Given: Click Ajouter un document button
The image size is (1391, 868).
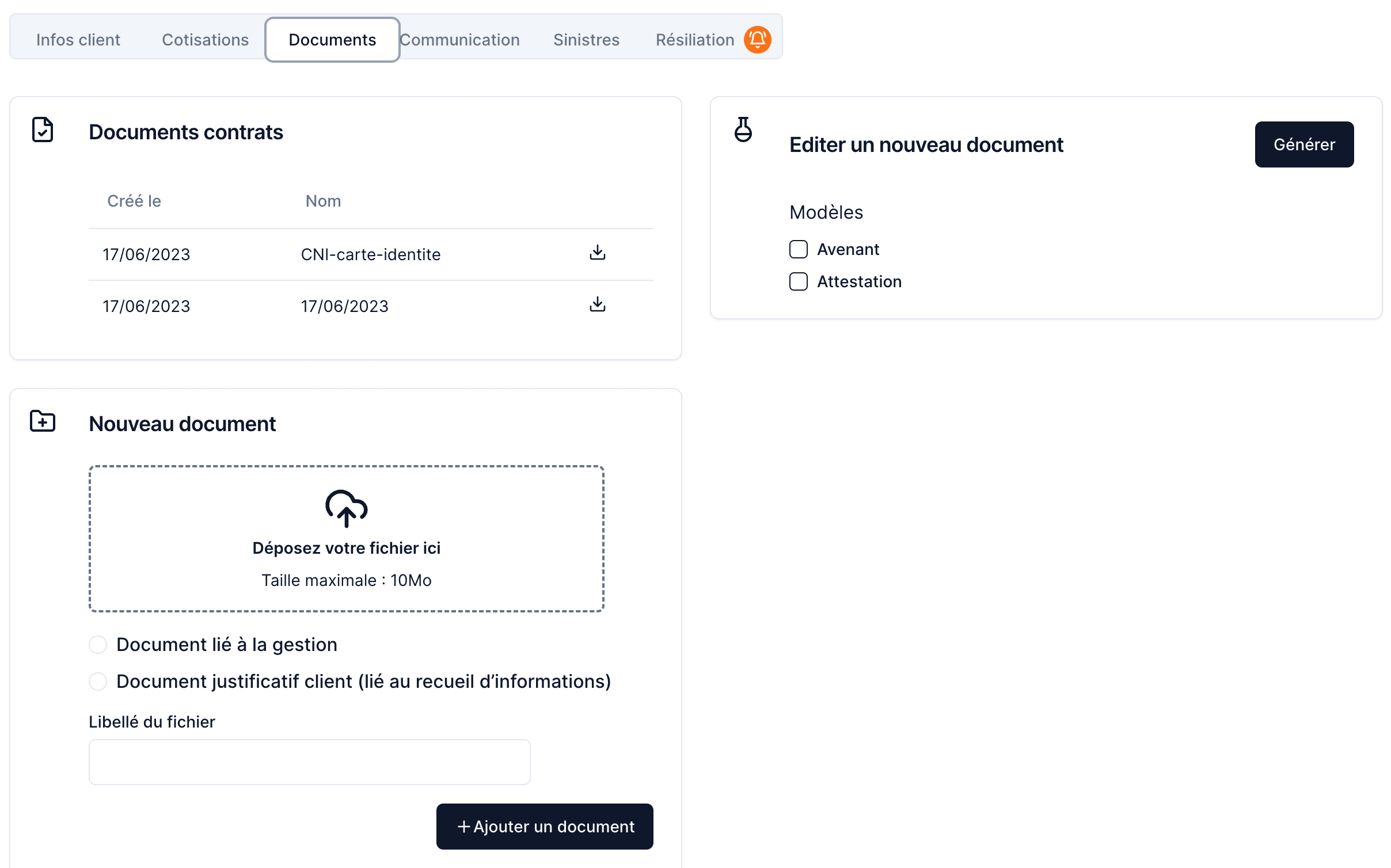Looking at the screenshot, I should point(545,827).
